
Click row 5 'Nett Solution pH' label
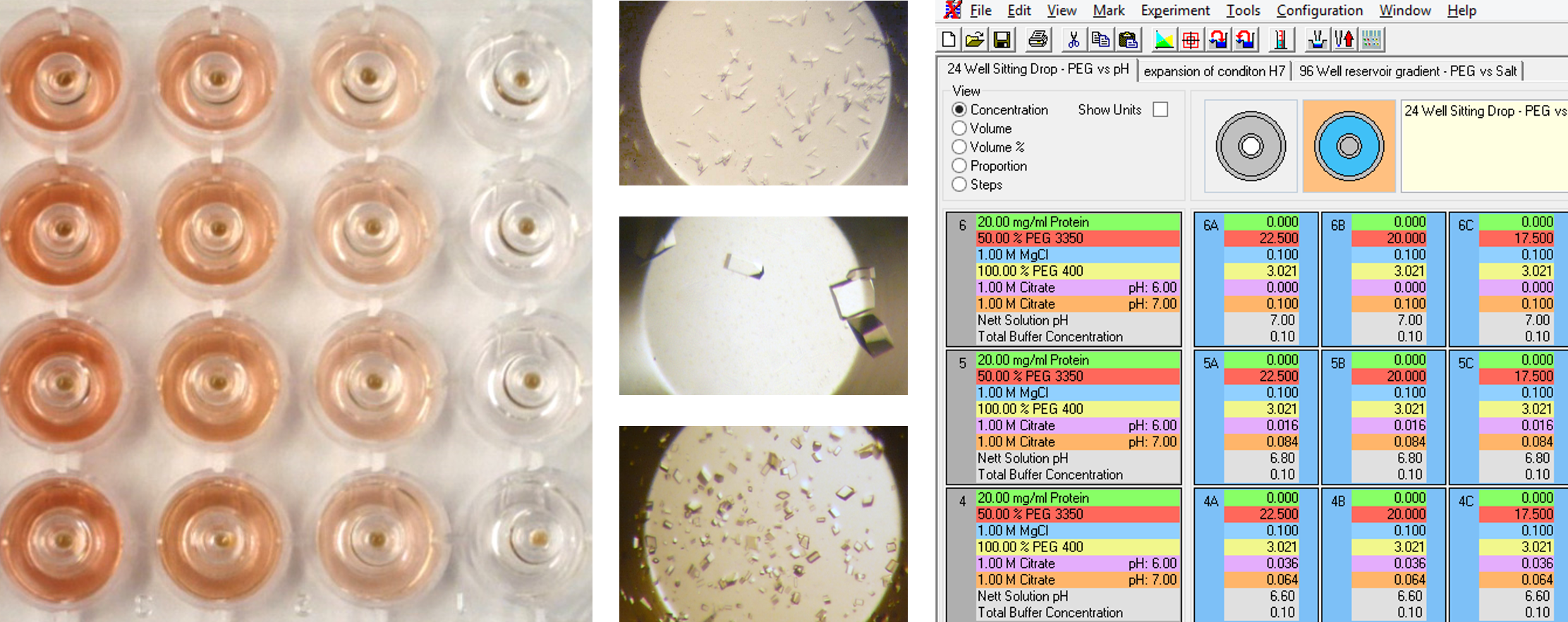(1023, 458)
